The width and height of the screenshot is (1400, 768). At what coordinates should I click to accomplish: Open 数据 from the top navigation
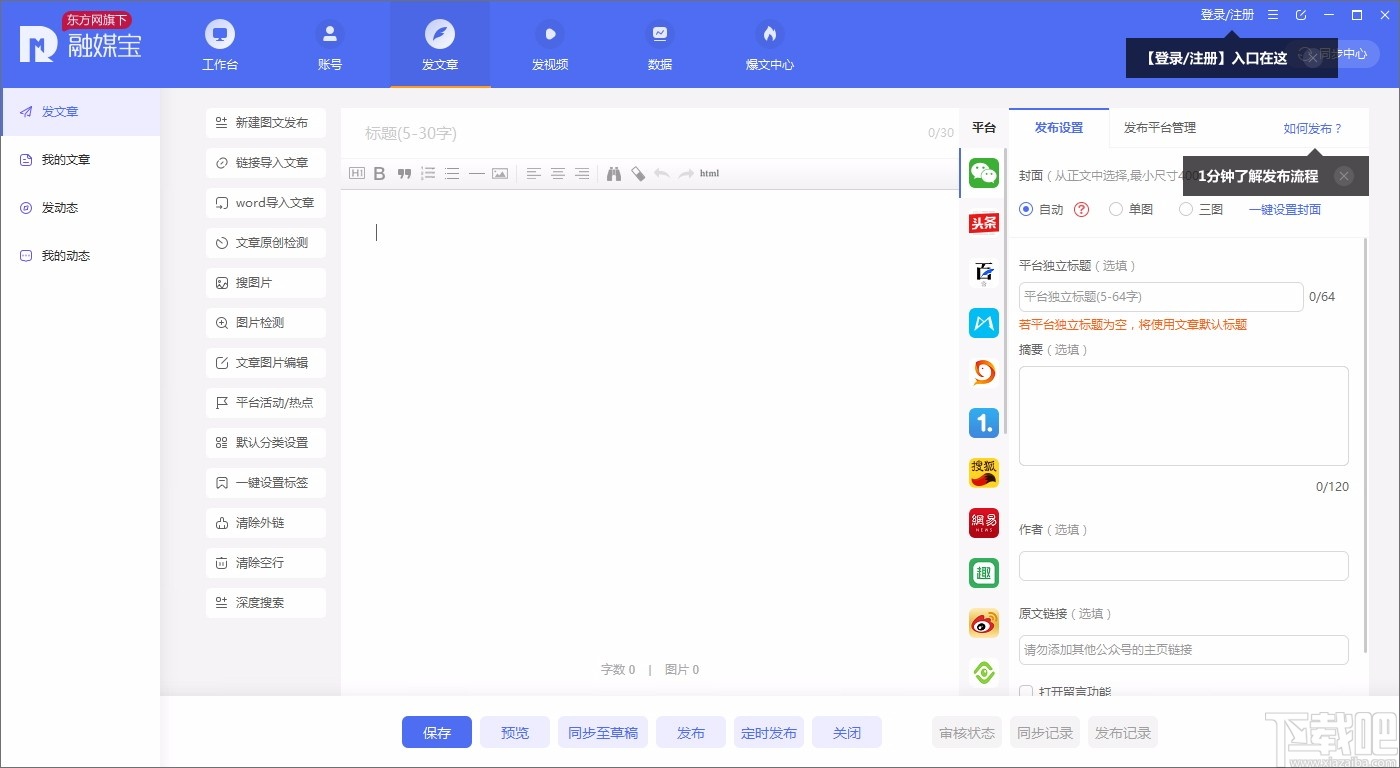(659, 45)
